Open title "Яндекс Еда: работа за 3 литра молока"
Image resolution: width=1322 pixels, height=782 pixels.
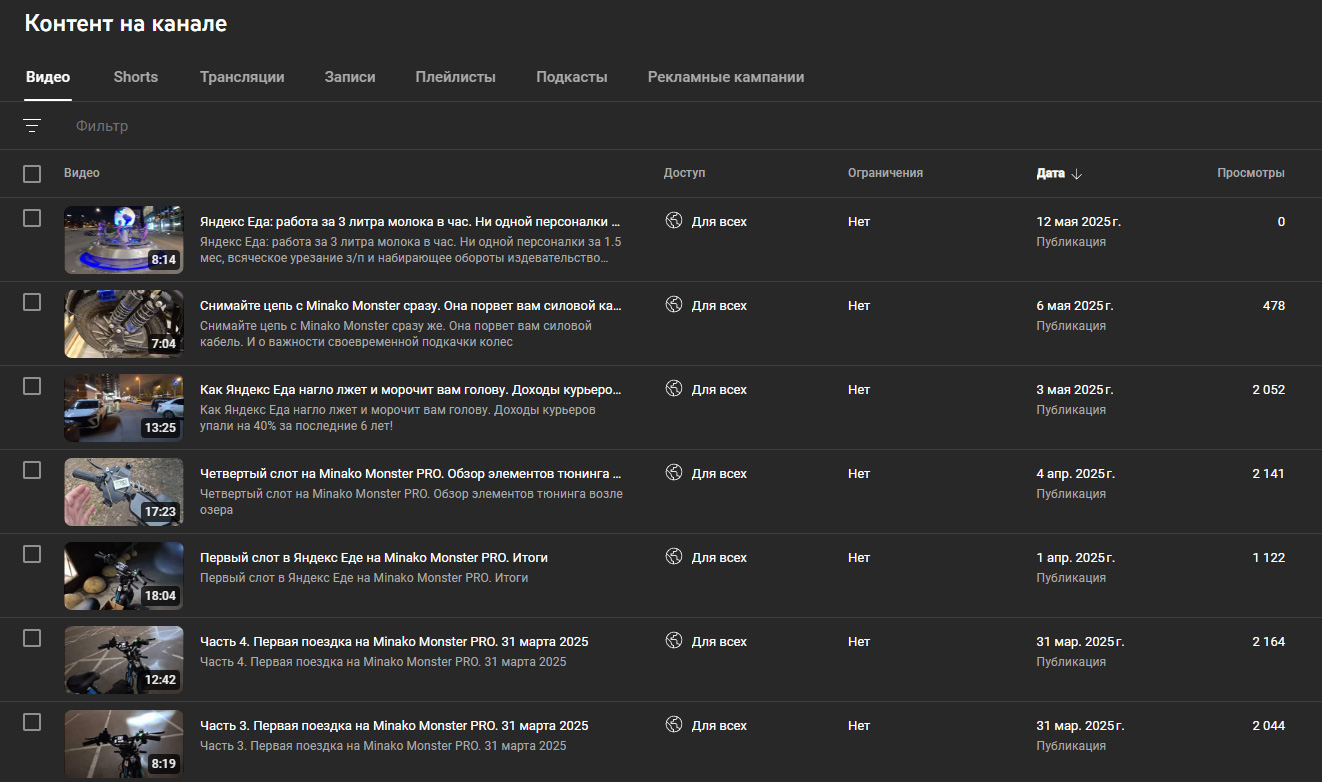(410, 222)
